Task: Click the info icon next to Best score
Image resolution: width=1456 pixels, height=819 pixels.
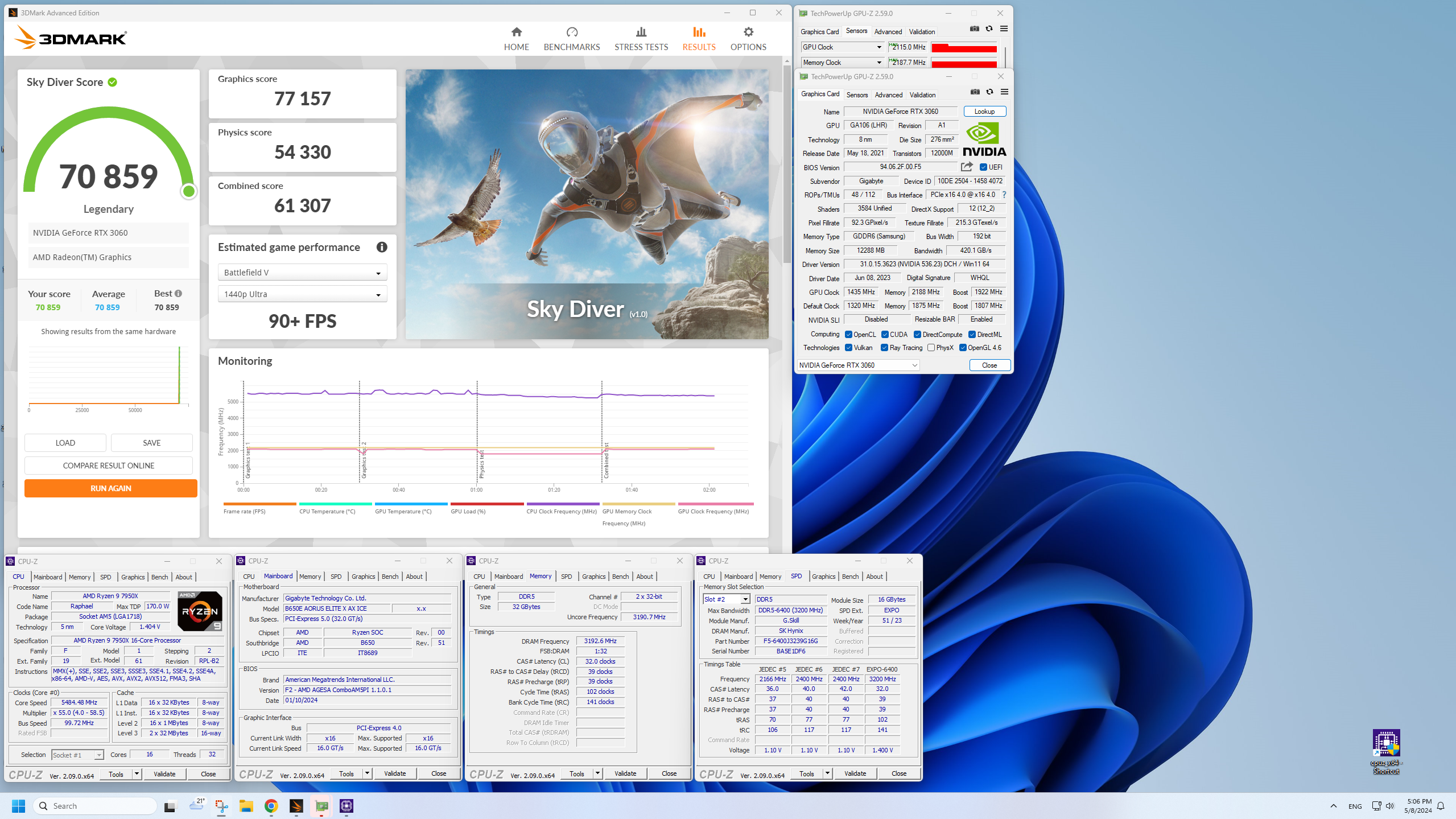Action: click(x=179, y=294)
